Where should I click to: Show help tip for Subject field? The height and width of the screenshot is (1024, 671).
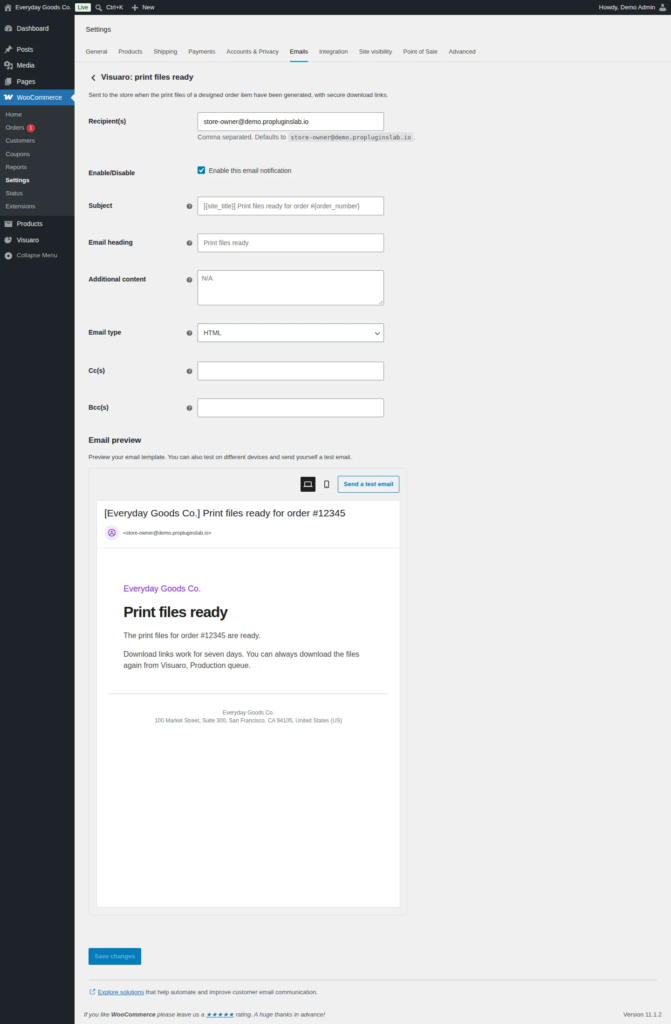189,206
